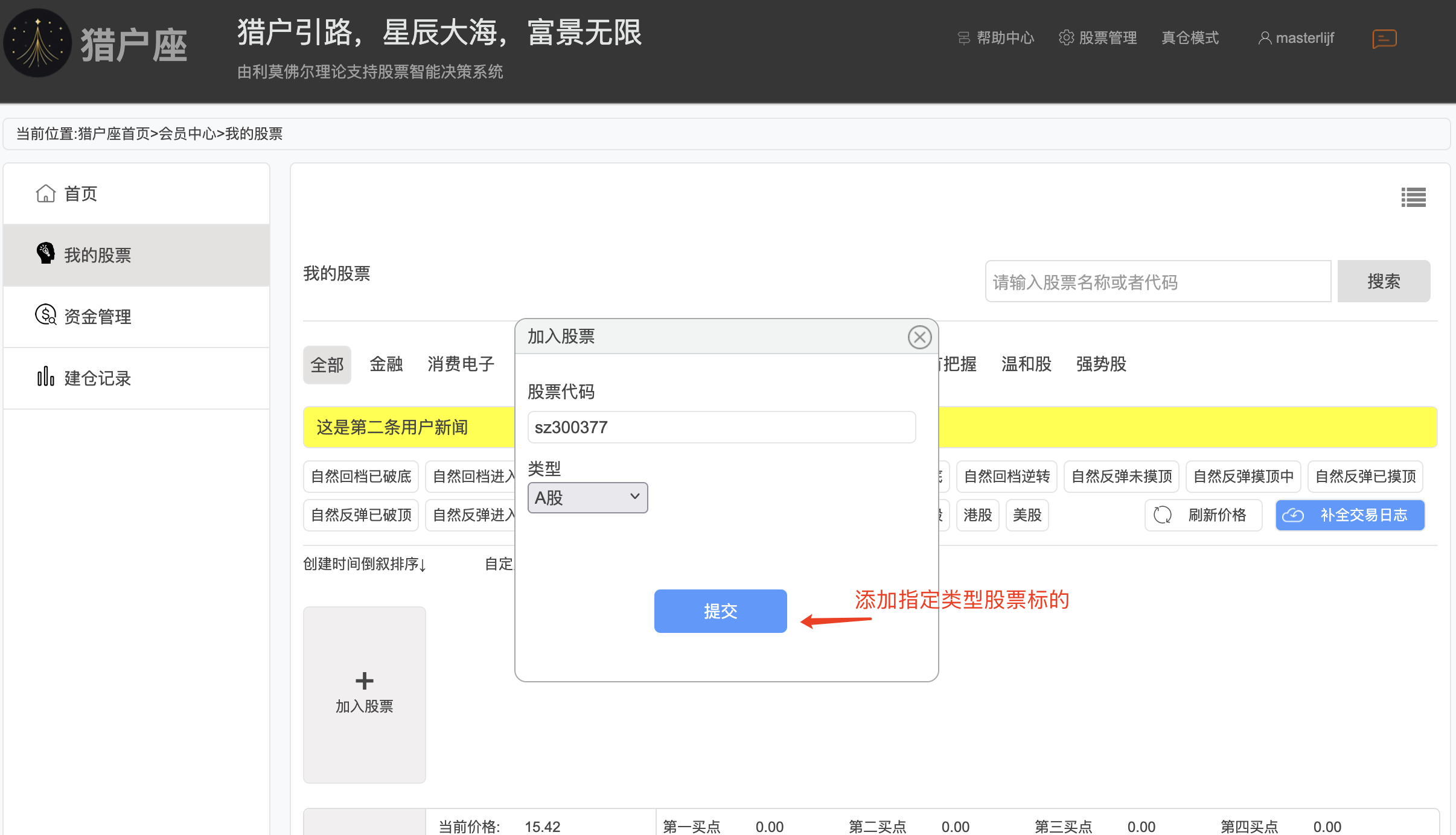Image resolution: width=1456 pixels, height=835 pixels.
Task: Expand the A股 type dropdown
Action: pyautogui.click(x=587, y=498)
